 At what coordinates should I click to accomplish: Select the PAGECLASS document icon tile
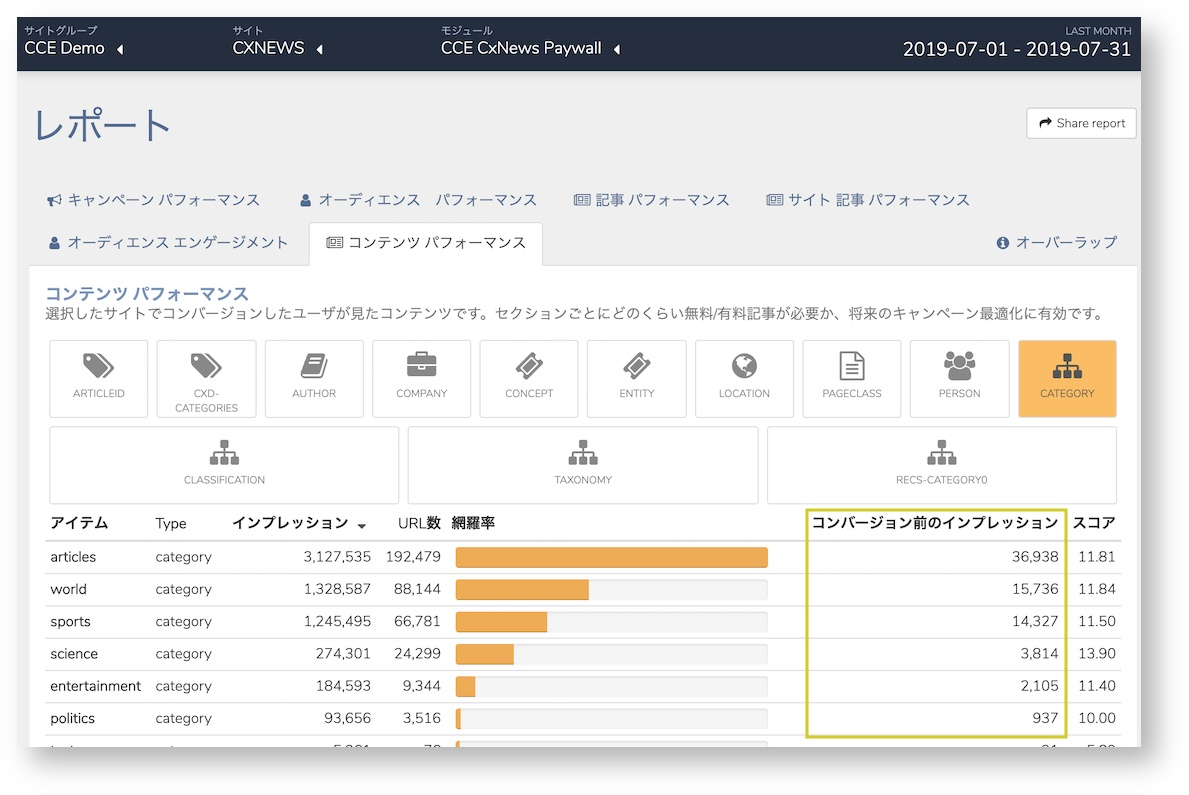coord(852,379)
